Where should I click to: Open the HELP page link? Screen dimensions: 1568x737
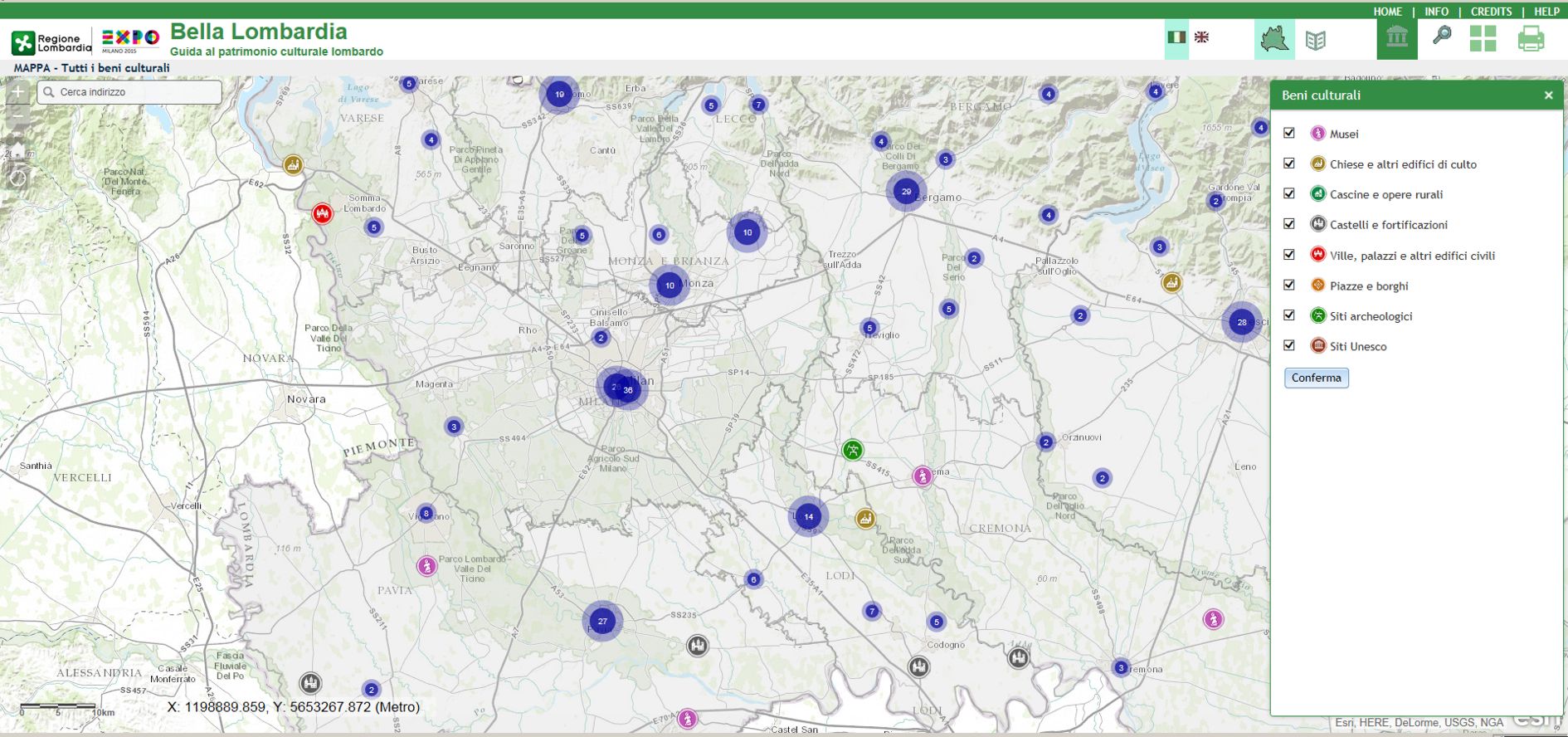click(x=1546, y=12)
